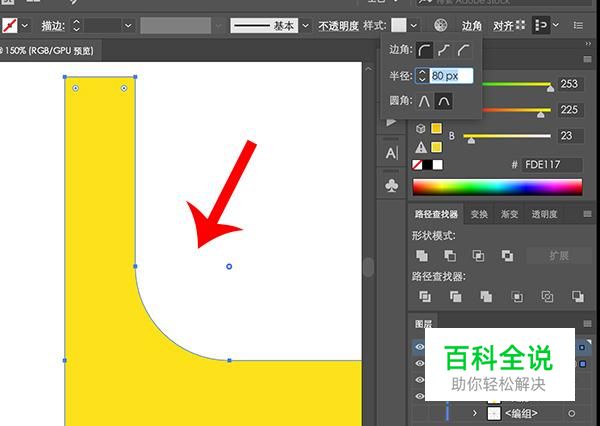
Task: Select the None swatch in Color panel
Action: coord(417,165)
